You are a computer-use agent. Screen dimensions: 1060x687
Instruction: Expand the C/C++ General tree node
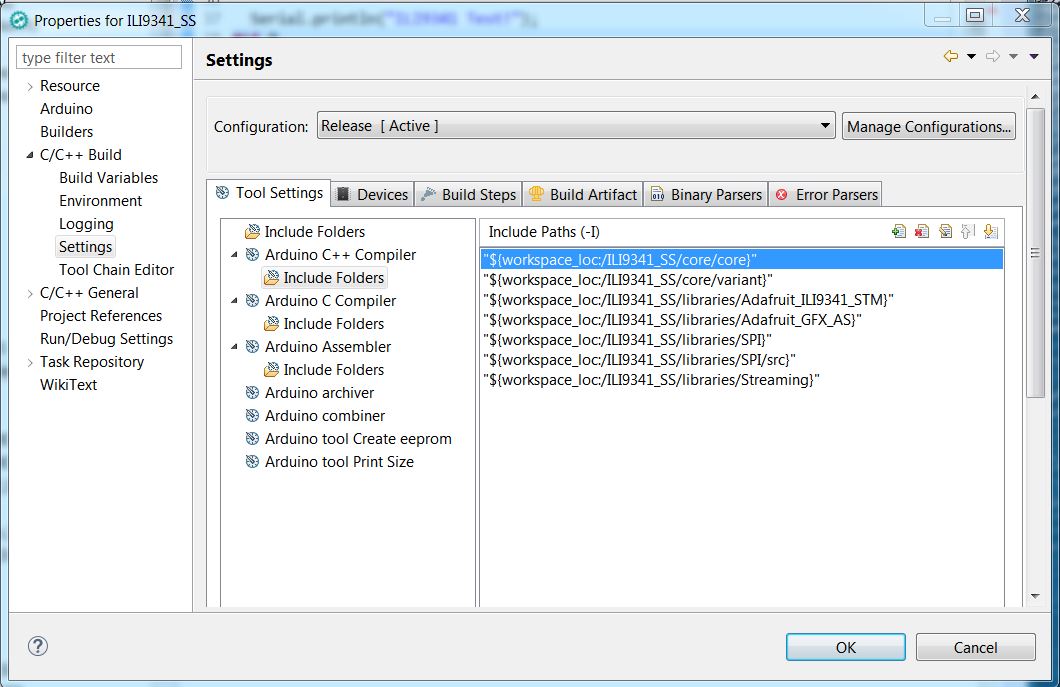(x=30, y=293)
